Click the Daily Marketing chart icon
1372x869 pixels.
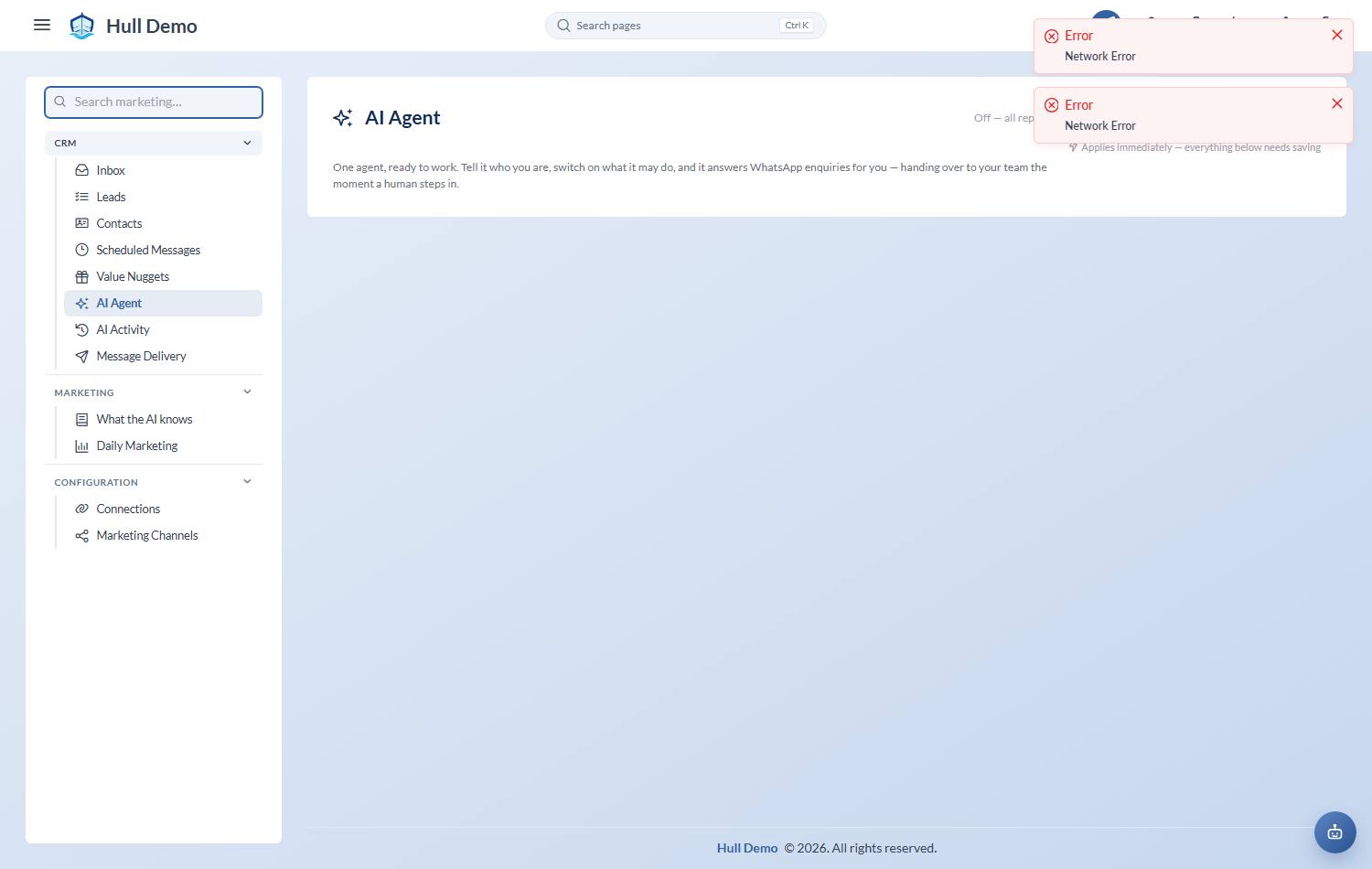coord(81,445)
